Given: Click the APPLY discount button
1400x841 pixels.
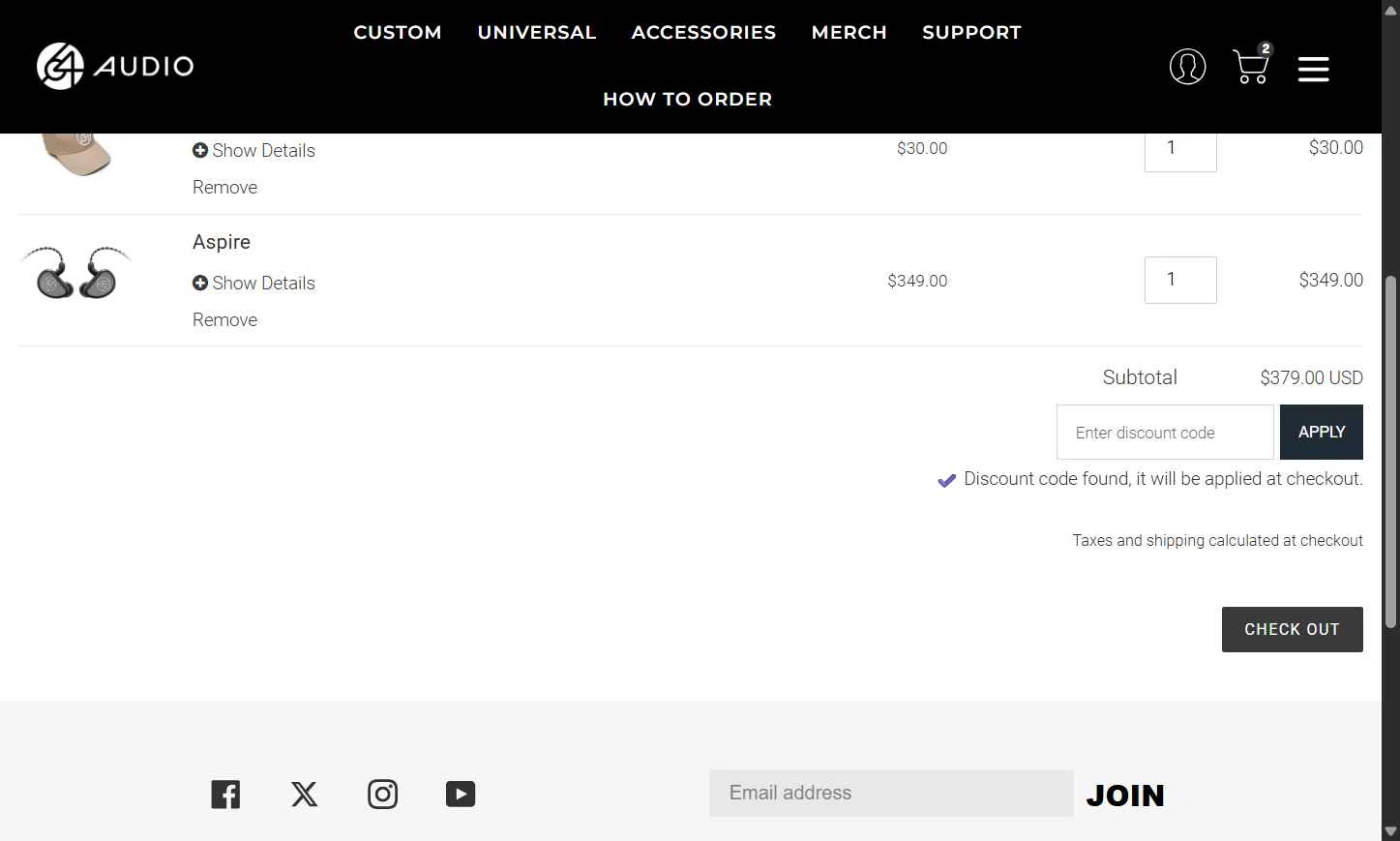Looking at the screenshot, I should 1322,432.
